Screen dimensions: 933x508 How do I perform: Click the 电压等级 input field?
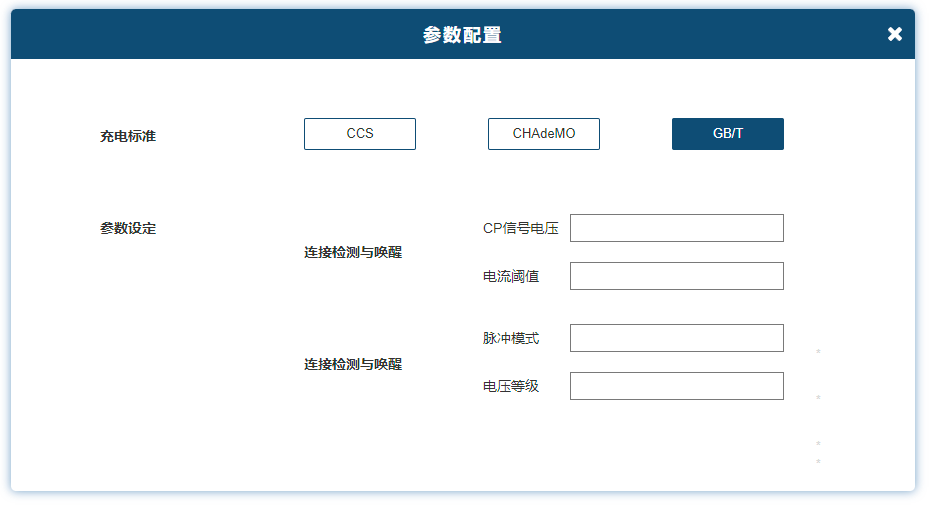(677, 386)
